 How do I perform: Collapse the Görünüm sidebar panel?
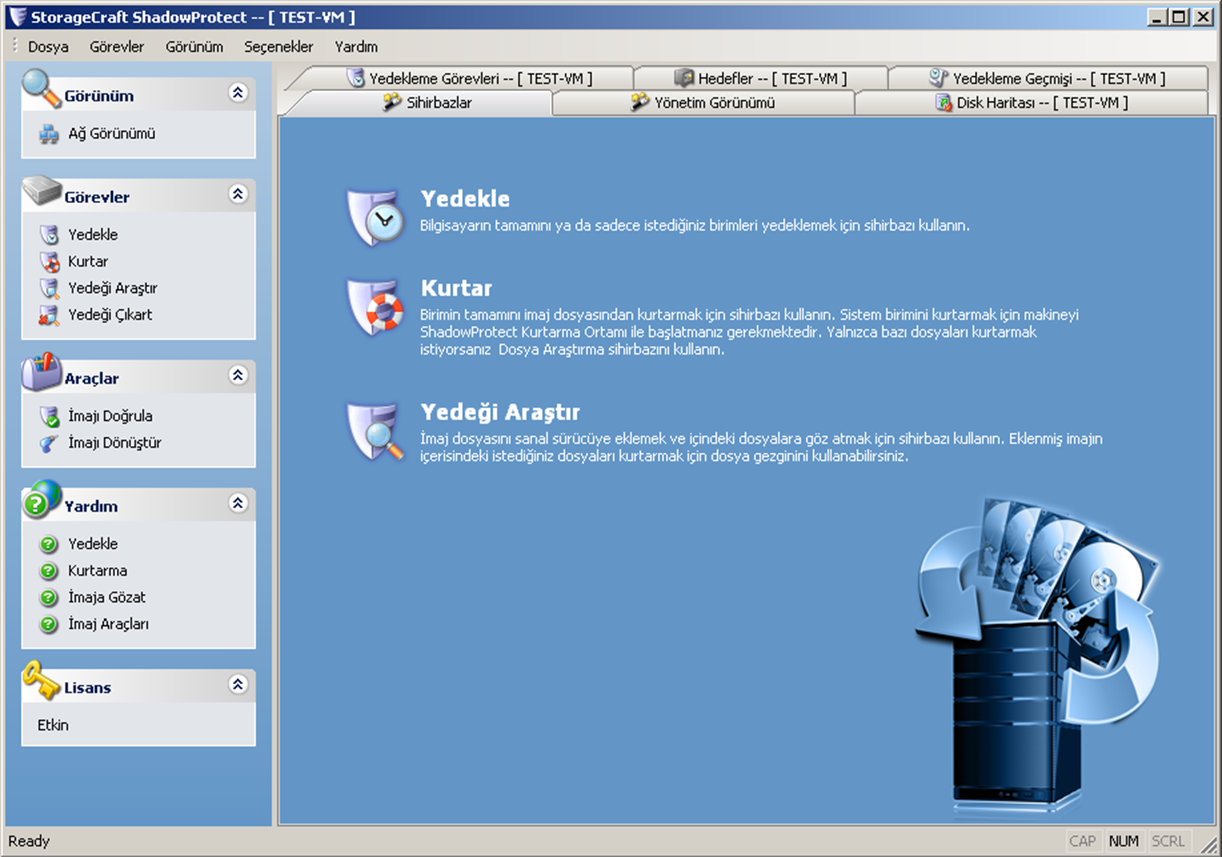point(238,93)
